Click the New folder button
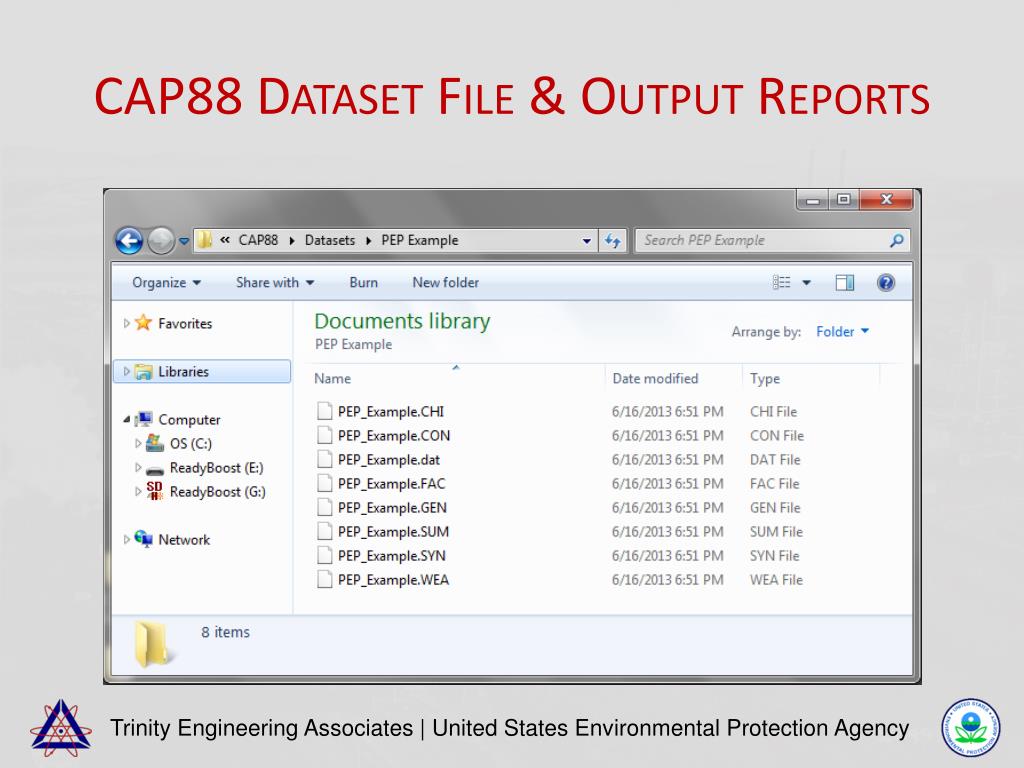This screenshot has height=768, width=1024. 445,283
